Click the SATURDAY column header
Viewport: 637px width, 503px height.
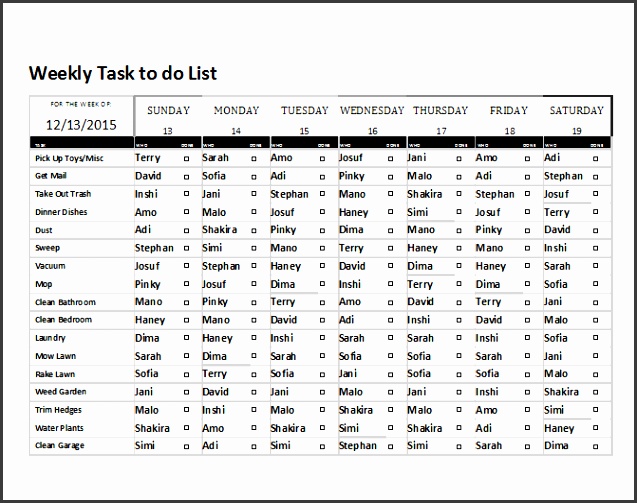pos(577,111)
